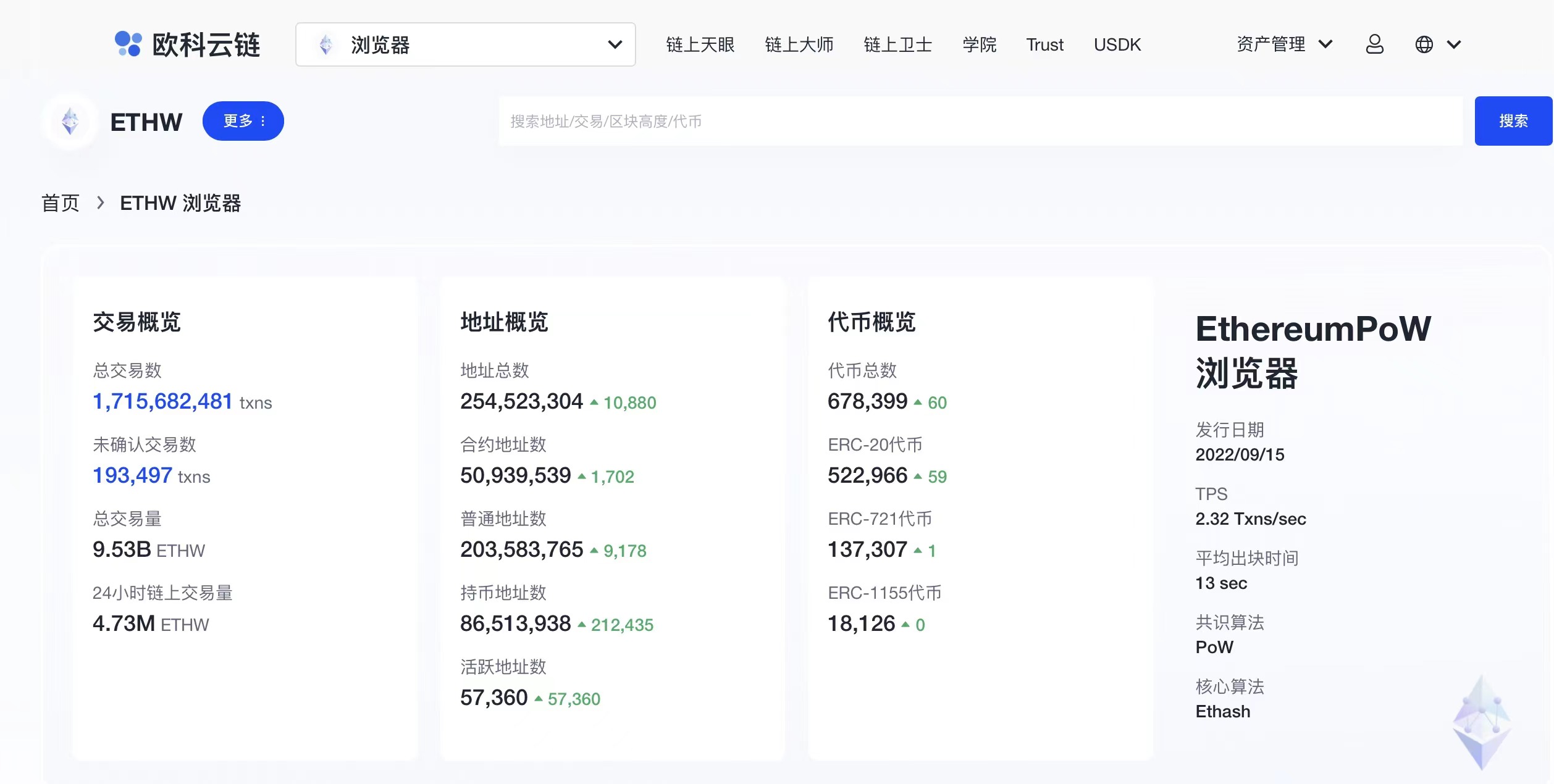Focus the 搜索地址/交易/区块高度/代币 search field
This screenshot has width=1554, height=784.
pyautogui.click(x=981, y=121)
